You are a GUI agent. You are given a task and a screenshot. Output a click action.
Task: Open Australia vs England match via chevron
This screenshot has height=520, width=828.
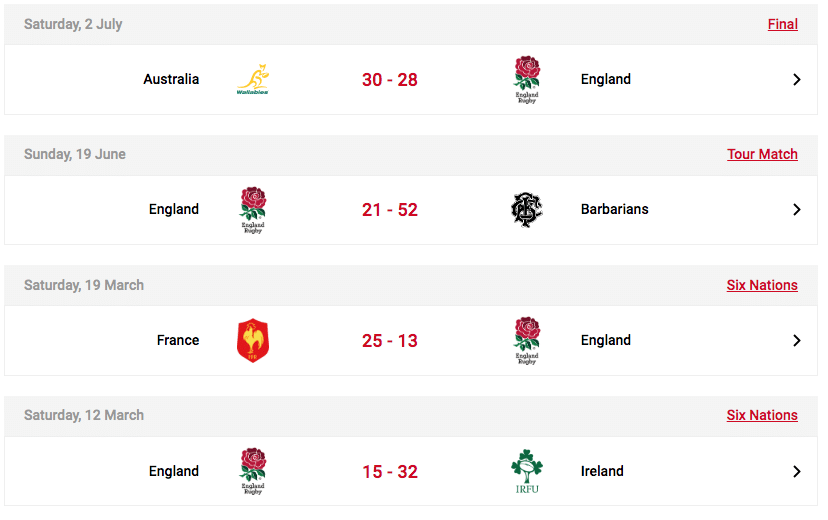tap(797, 79)
